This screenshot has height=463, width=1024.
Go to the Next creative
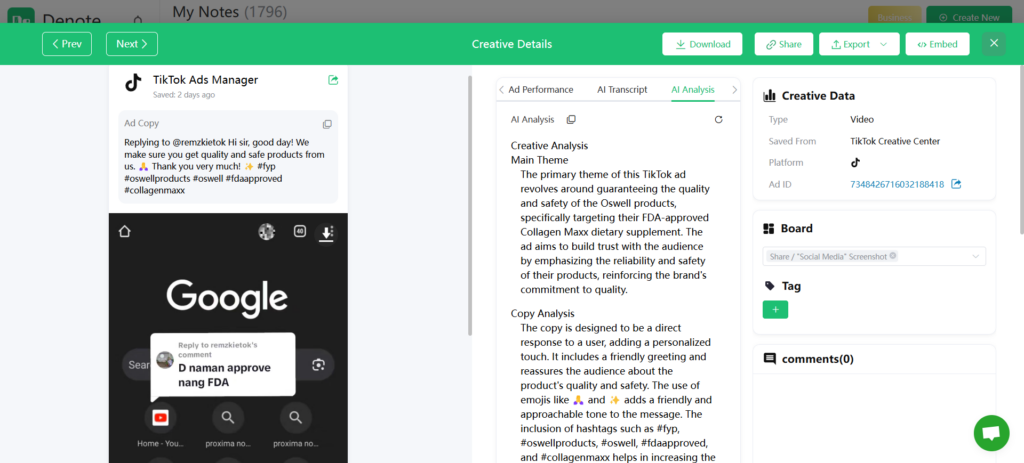coord(132,44)
